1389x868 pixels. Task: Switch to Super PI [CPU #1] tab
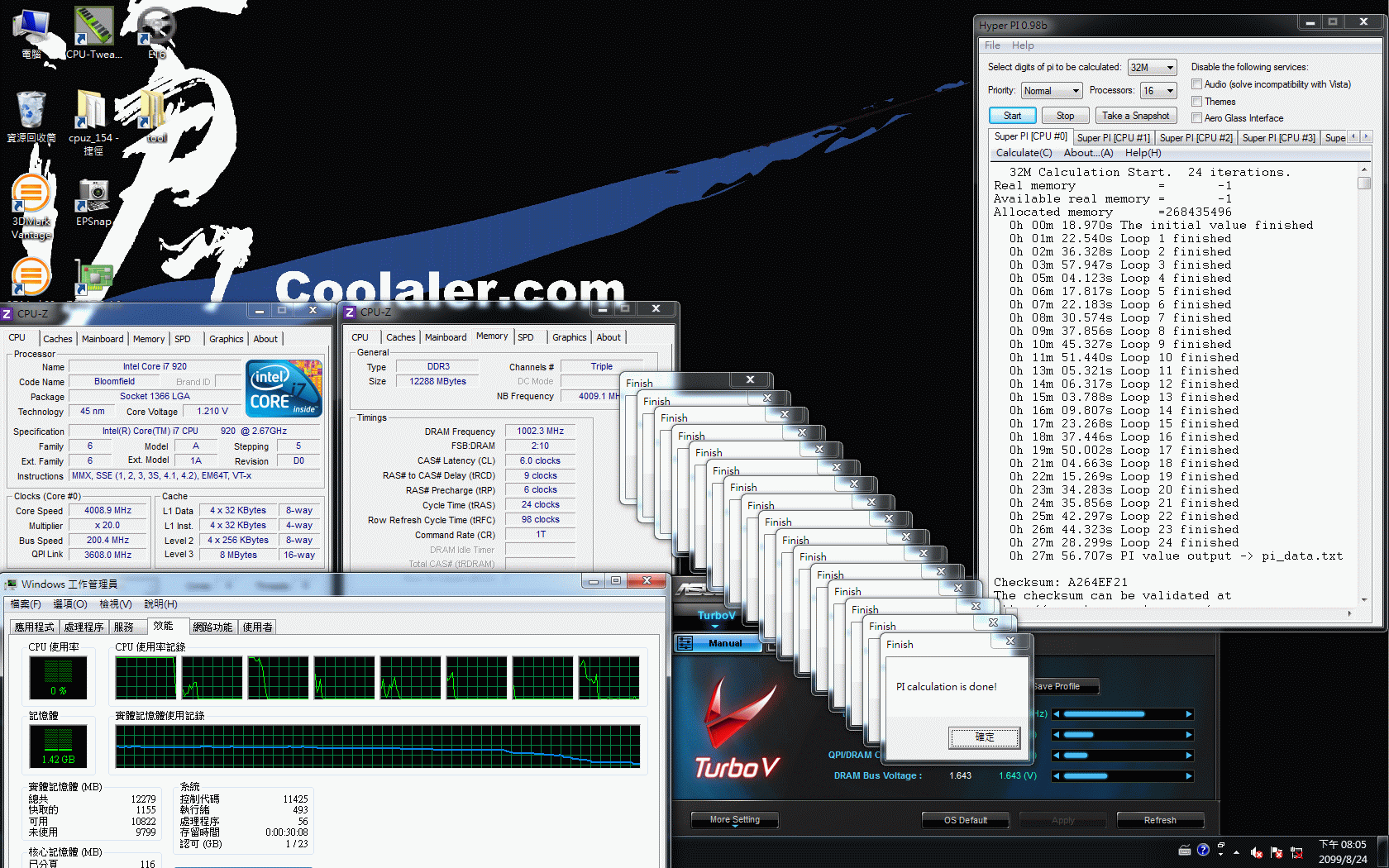(x=1113, y=138)
